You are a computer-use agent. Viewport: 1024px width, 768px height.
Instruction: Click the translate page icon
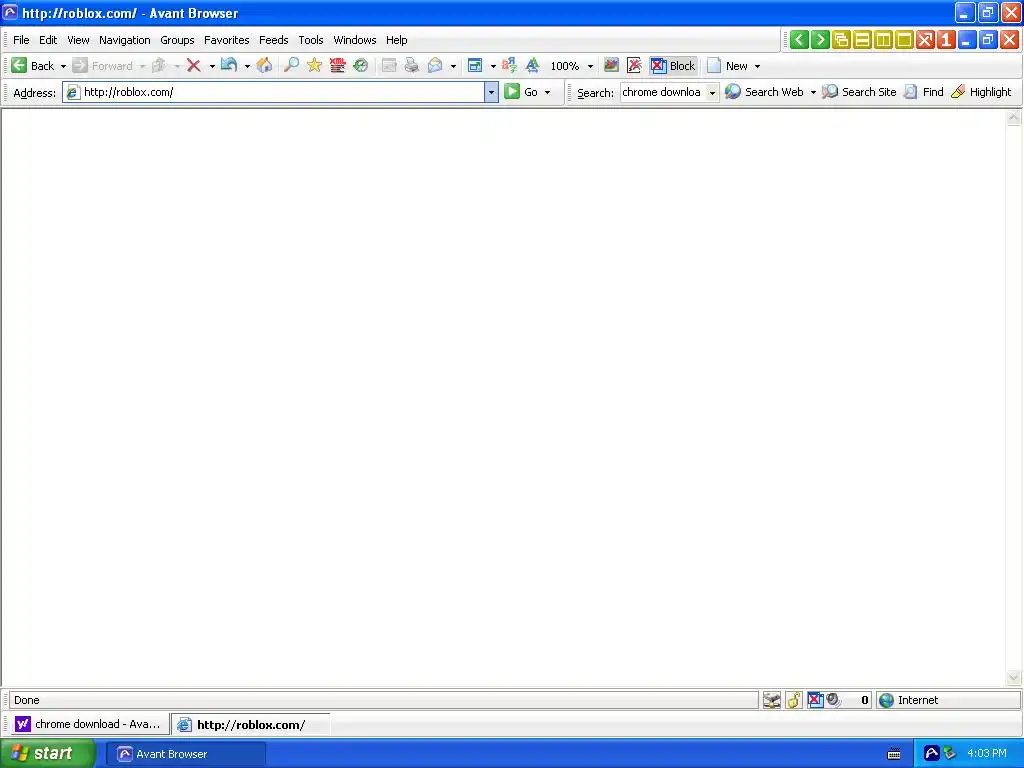509,65
